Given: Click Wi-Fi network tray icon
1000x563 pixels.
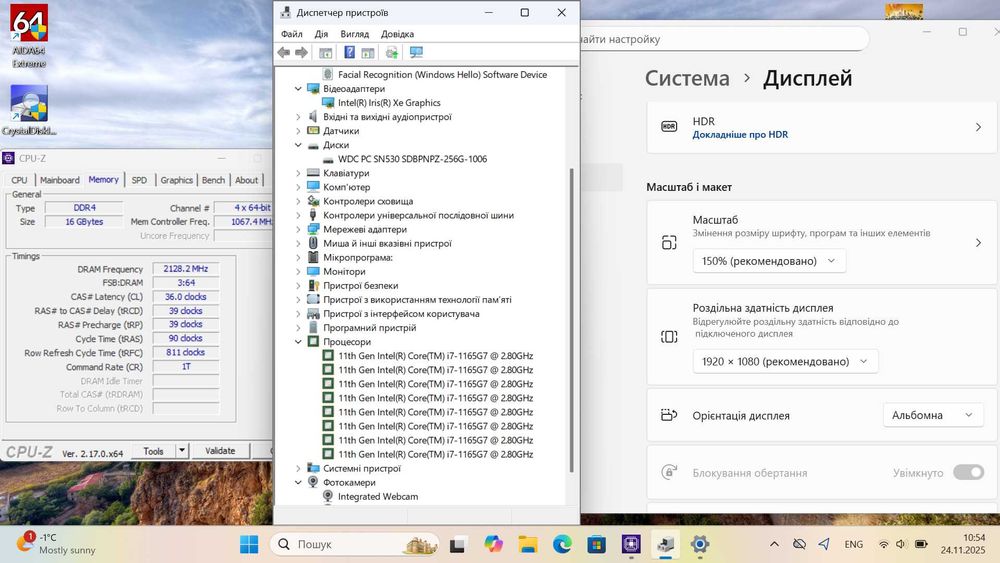Looking at the screenshot, I should point(883,544).
